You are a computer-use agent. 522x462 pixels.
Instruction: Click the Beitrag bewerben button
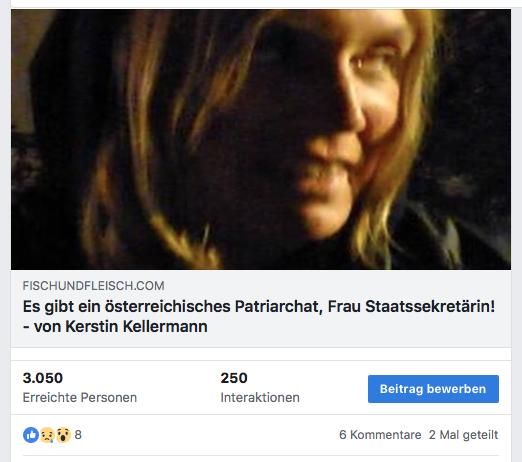pyautogui.click(x=433, y=389)
